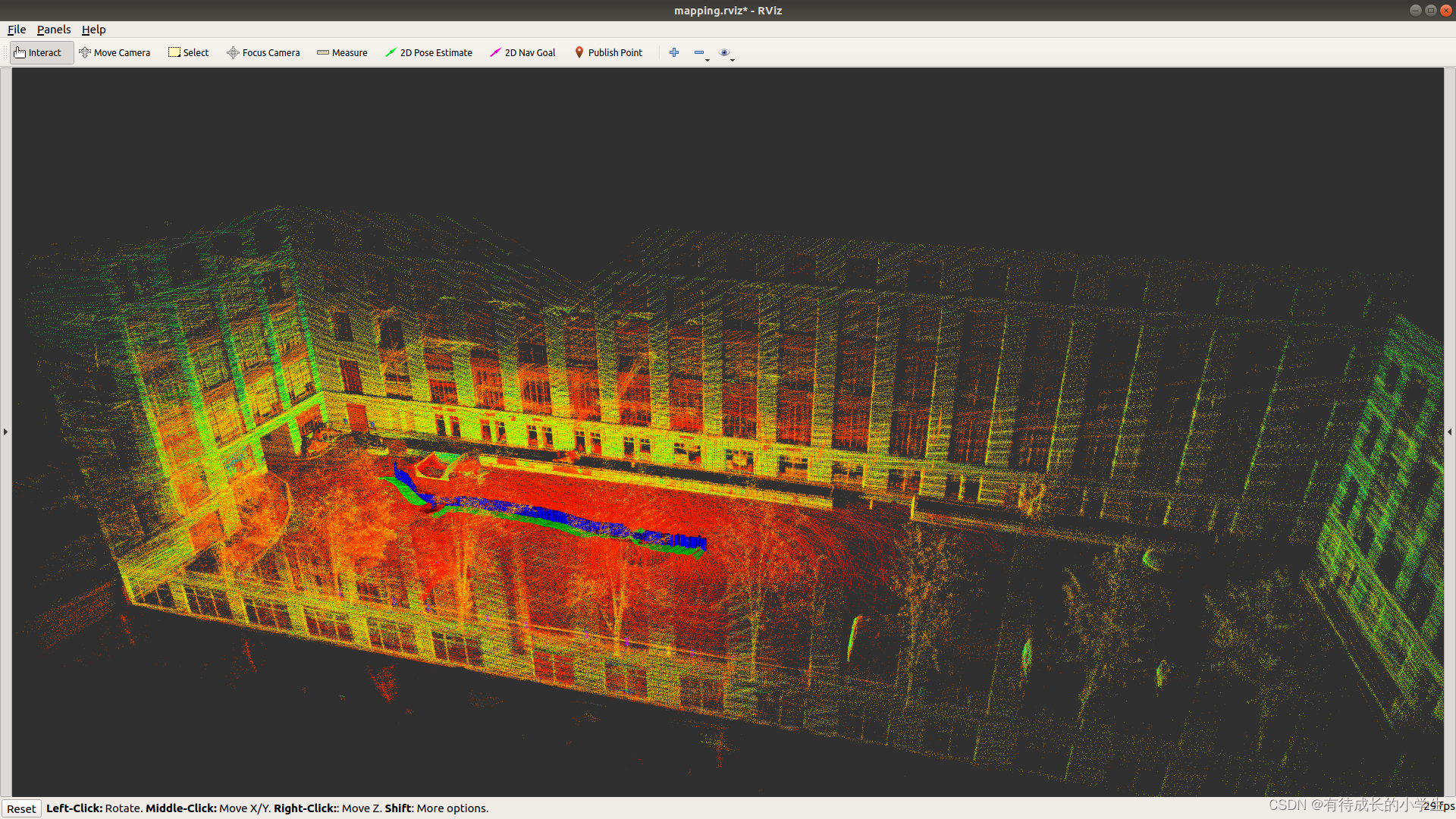
Task: Click the blue plus add-tool icon
Action: 673,52
